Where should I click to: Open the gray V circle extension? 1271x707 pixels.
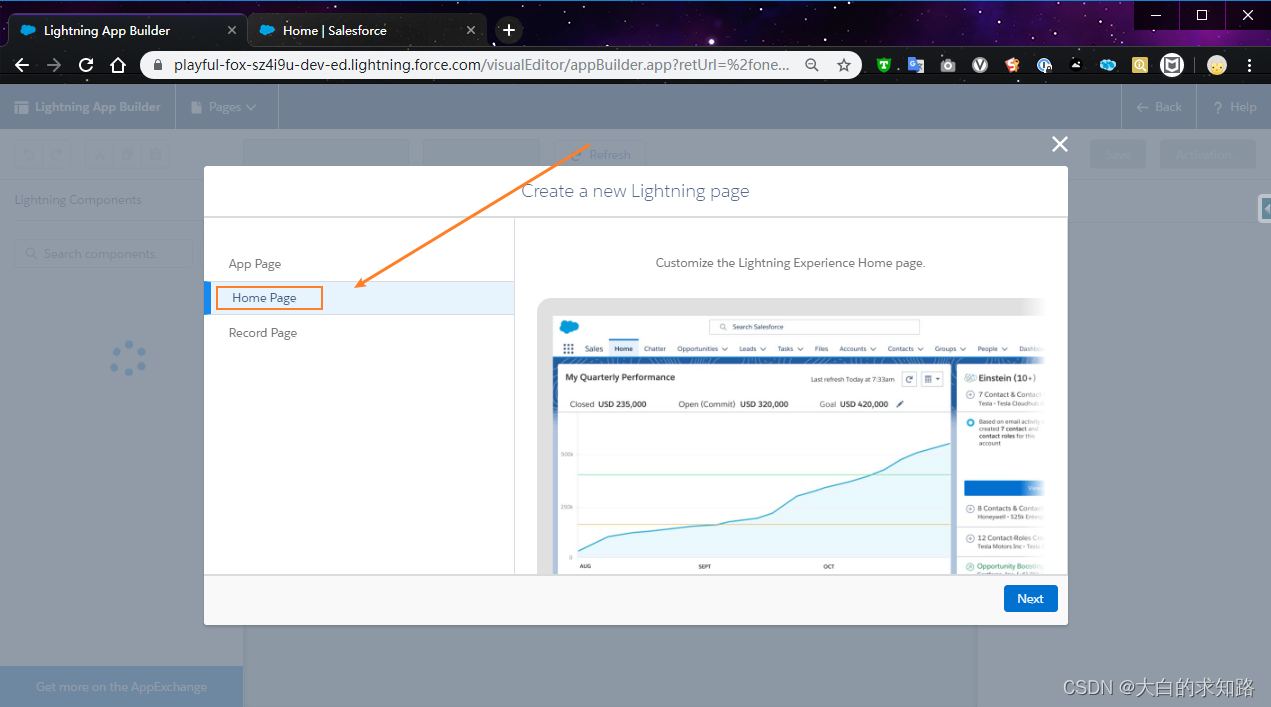980,65
